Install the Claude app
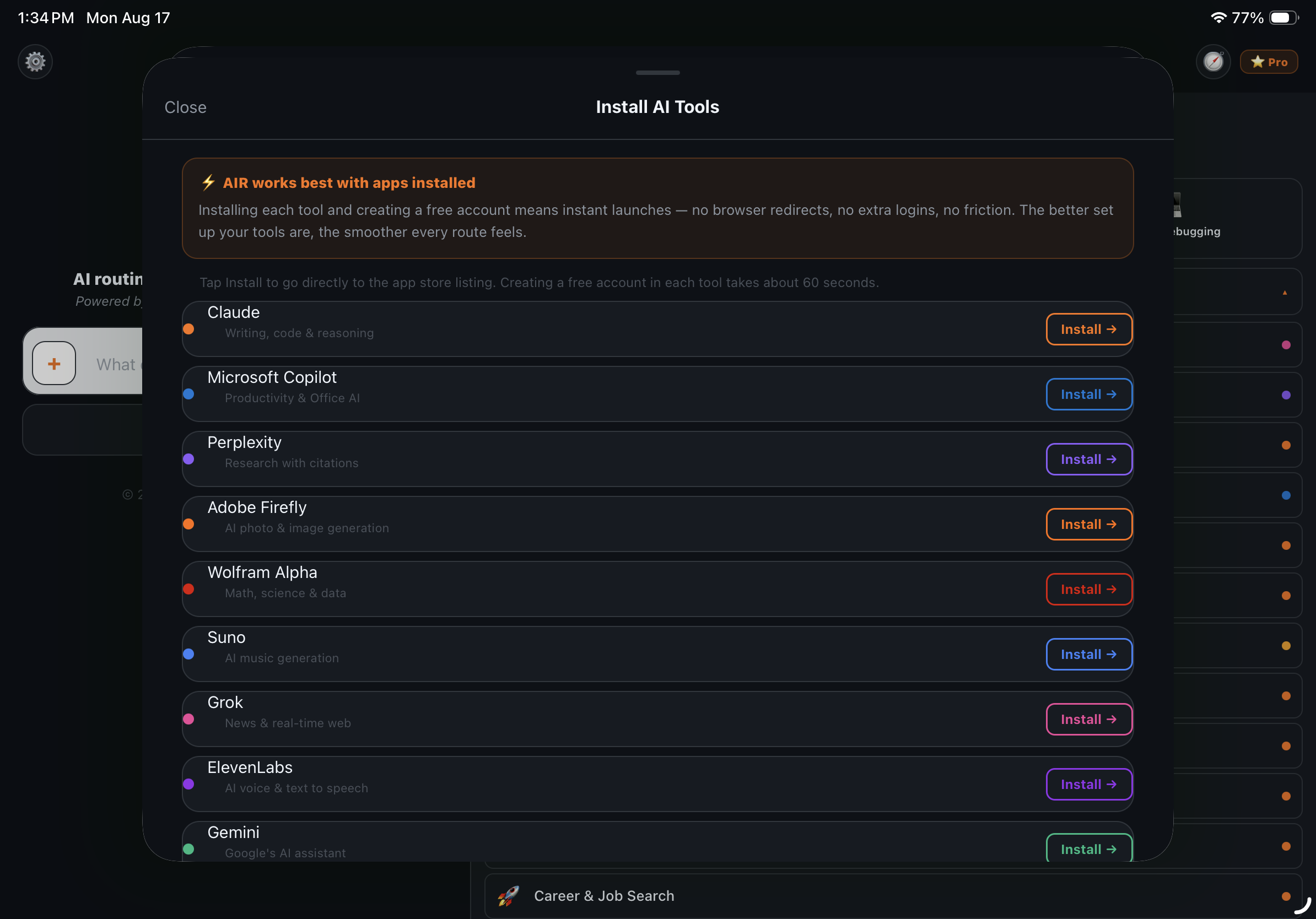Screen dimensions: 1316x919 pos(1088,329)
